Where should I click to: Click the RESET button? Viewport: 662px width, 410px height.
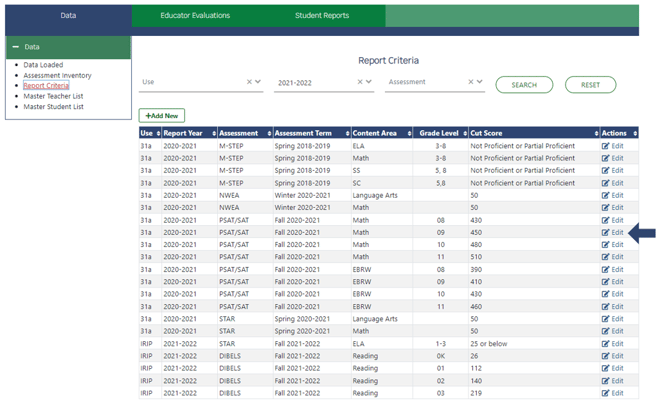tap(590, 85)
